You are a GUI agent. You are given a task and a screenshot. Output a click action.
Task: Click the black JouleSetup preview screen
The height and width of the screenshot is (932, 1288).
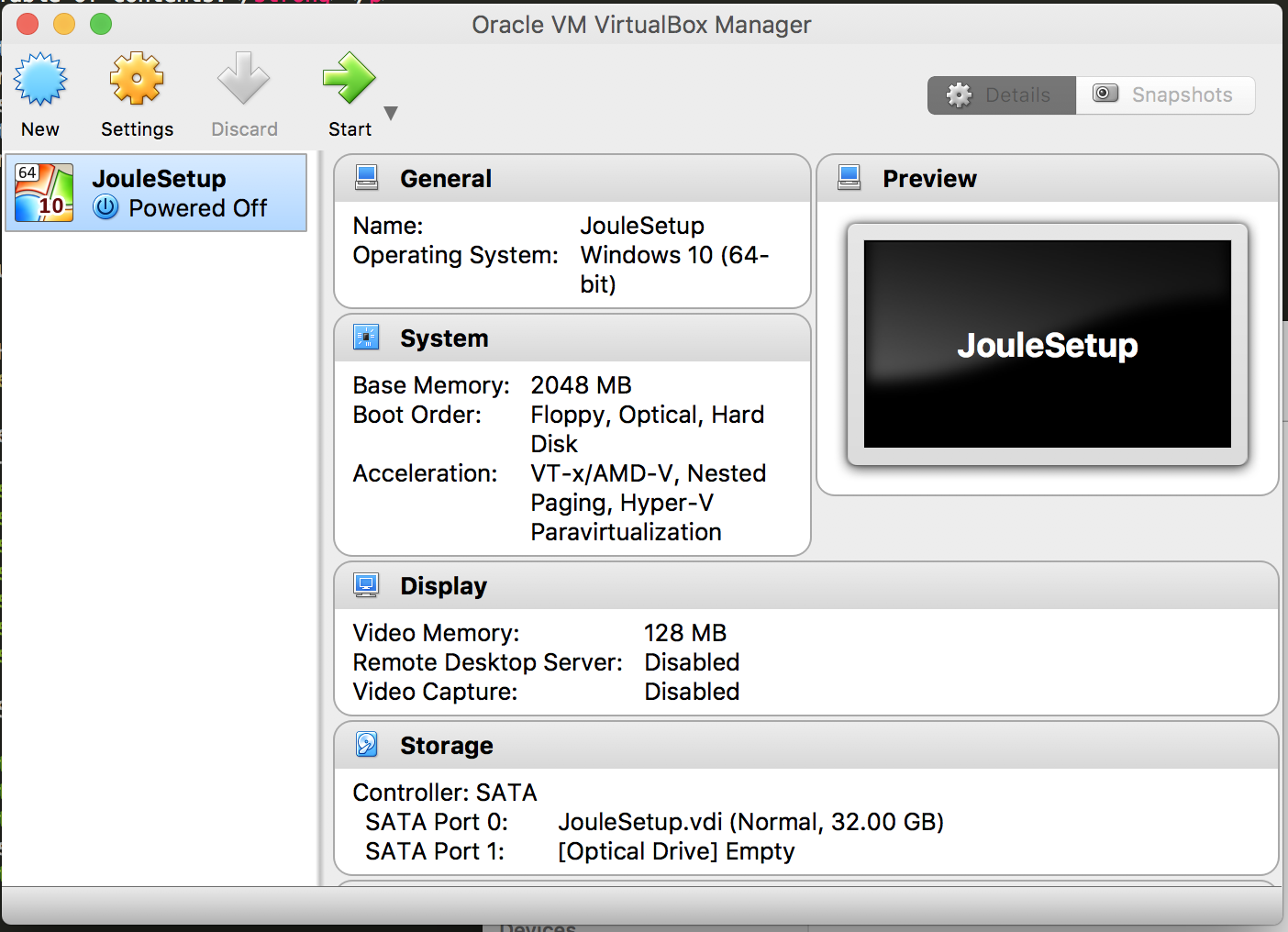(1047, 346)
